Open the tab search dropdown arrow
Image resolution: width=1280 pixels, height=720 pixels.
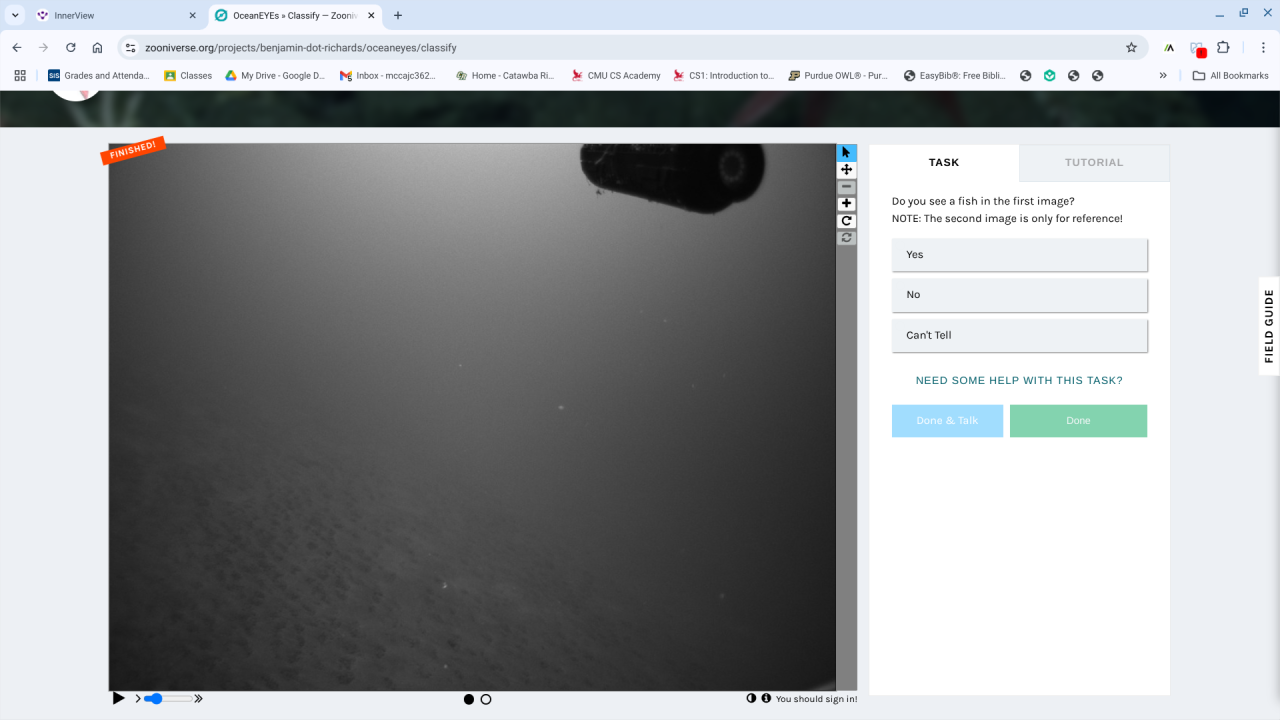pyautogui.click(x=15, y=15)
